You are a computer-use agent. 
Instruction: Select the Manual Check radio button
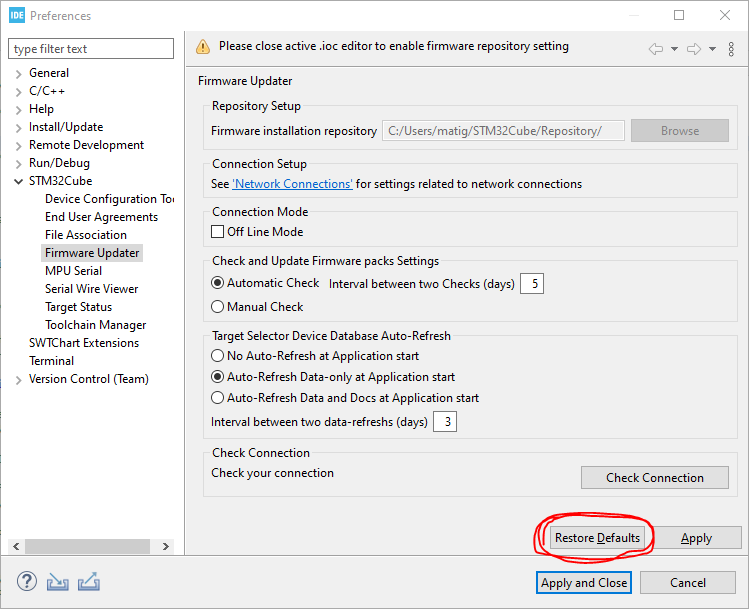click(218, 307)
